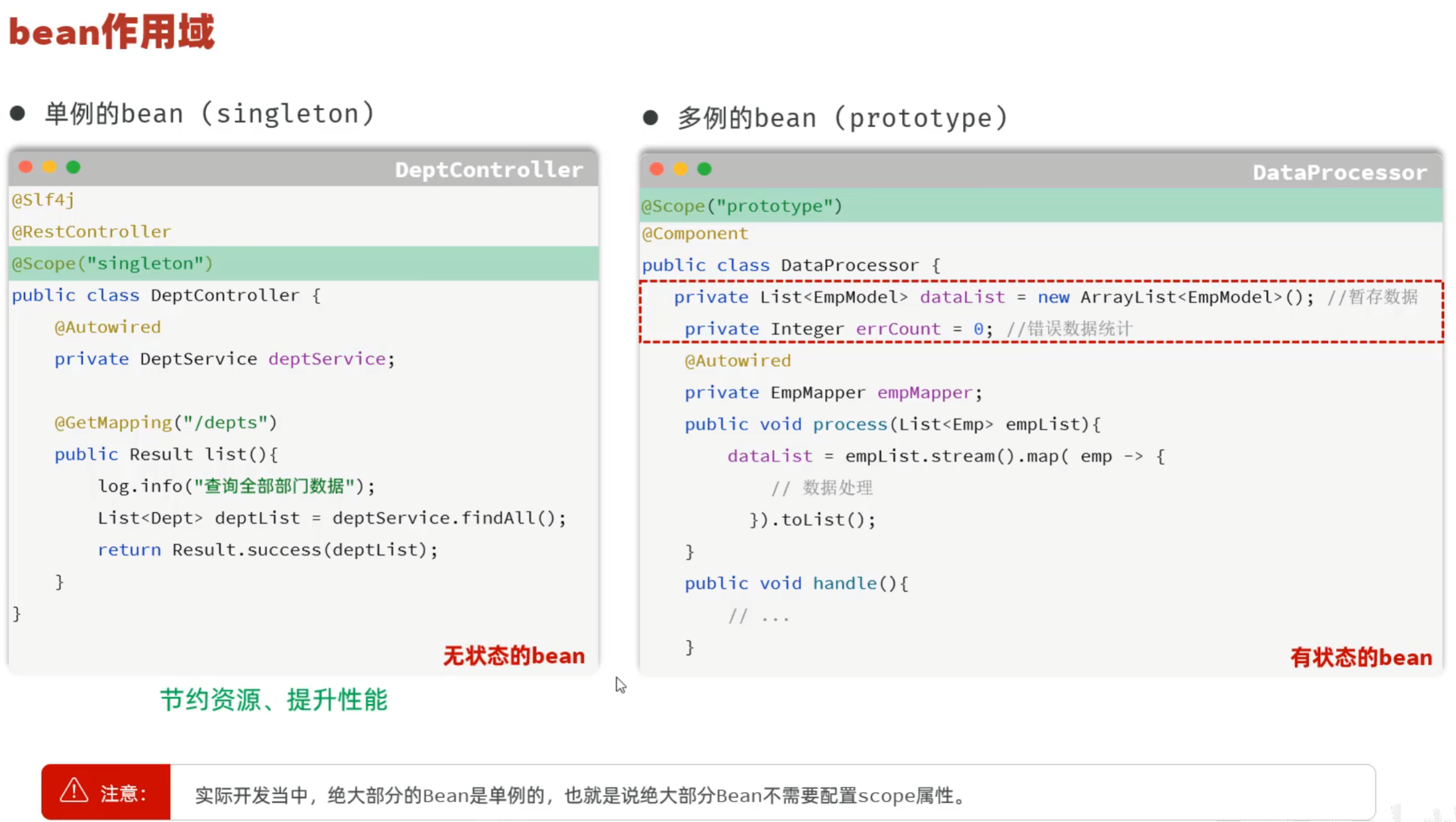Viewport: 1456px width, 822px height.
Task: Click the highlighted @Scope("singleton") line
Action: 113,264
